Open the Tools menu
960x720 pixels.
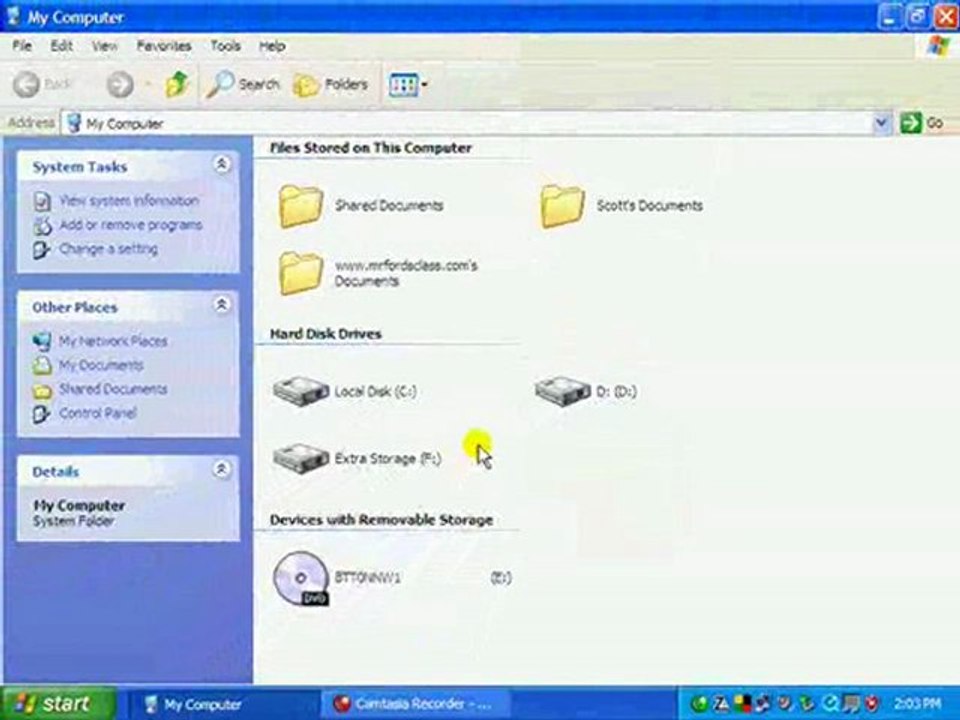[225, 46]
